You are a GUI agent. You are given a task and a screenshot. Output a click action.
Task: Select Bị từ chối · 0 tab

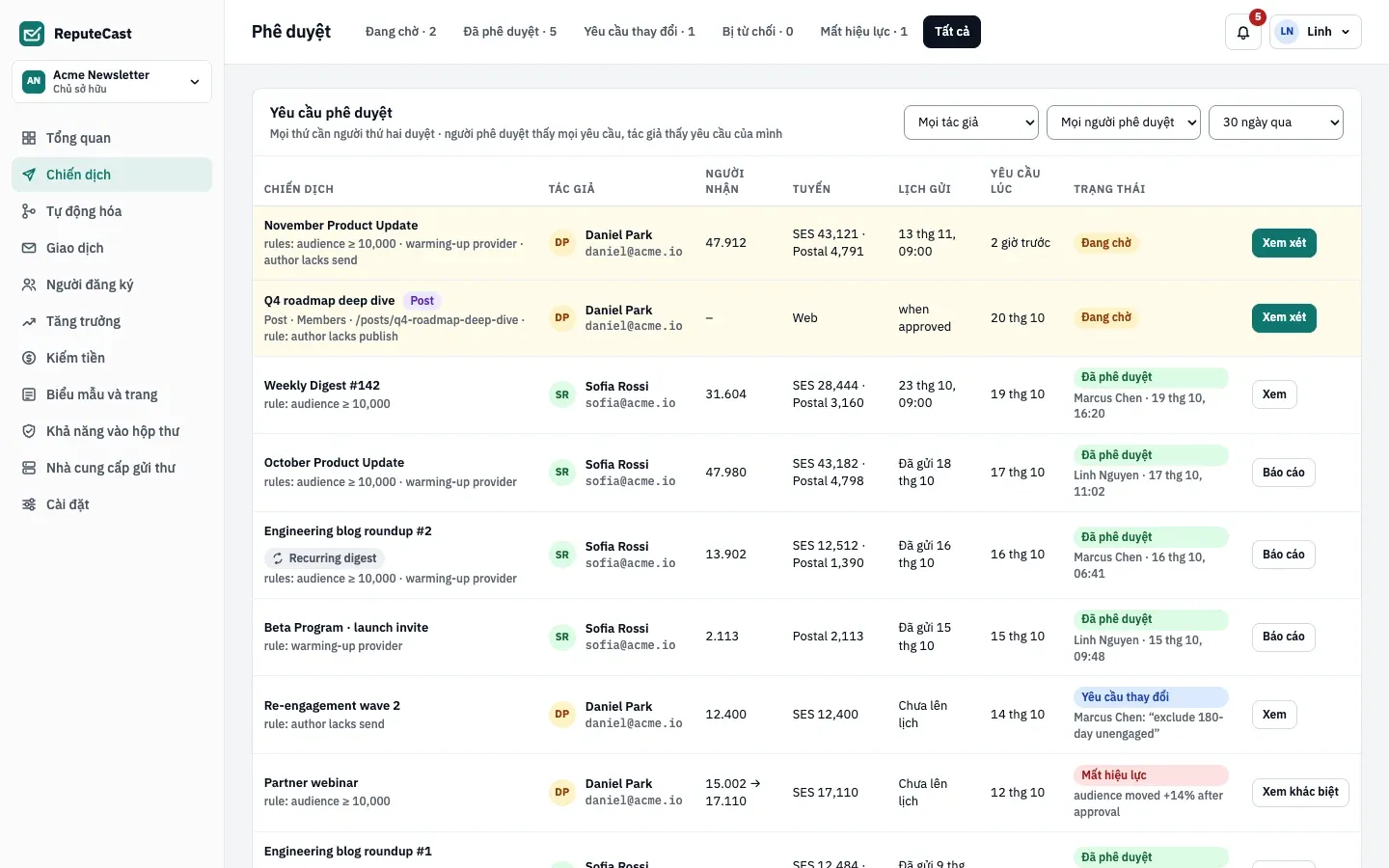click(758, 32)
